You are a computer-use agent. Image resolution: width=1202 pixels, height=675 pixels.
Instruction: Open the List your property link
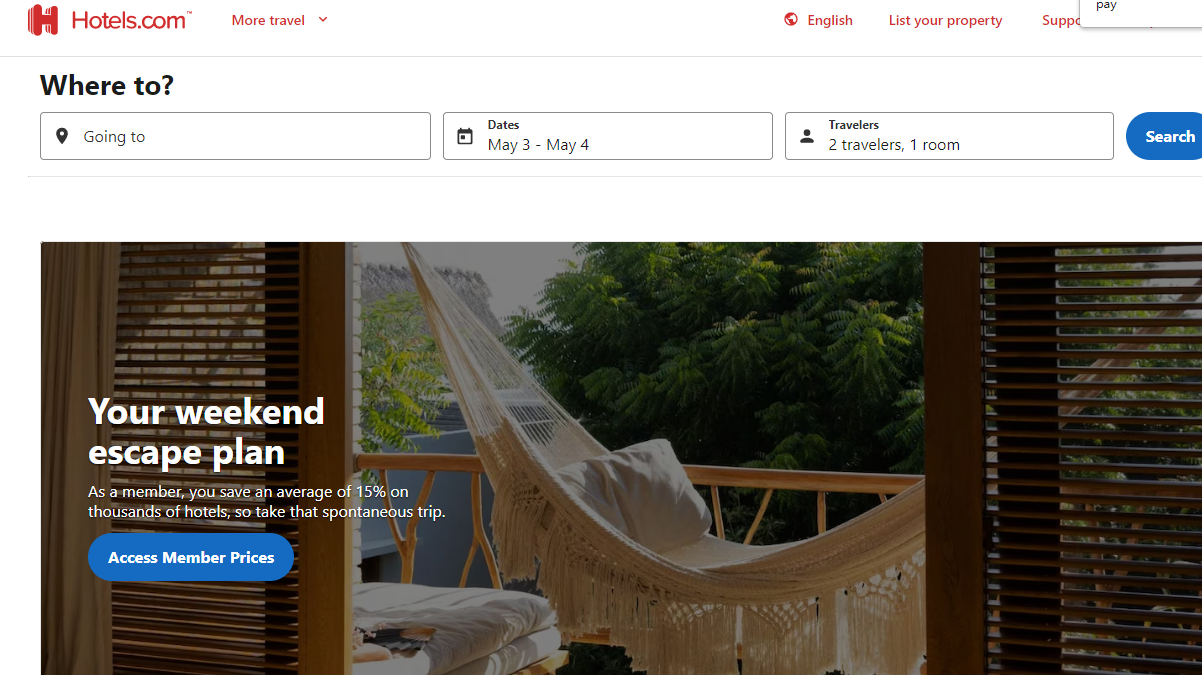coord(945,20)
